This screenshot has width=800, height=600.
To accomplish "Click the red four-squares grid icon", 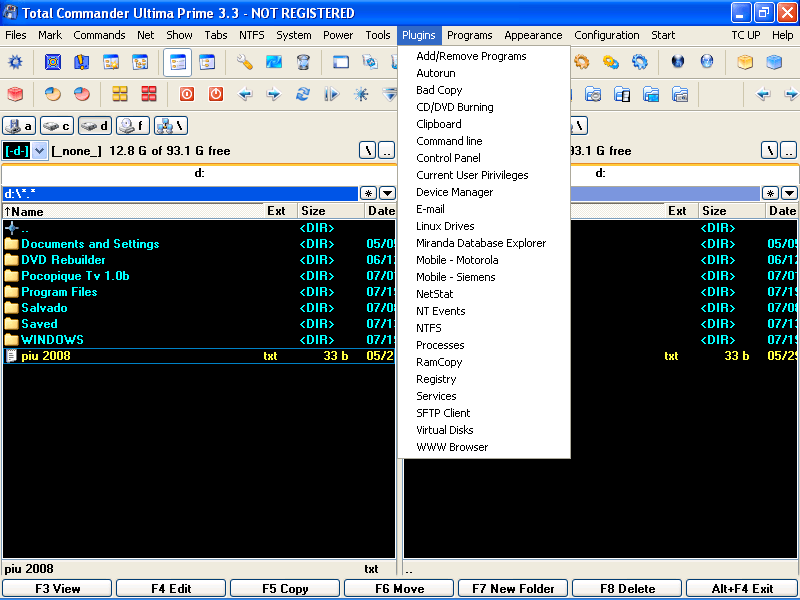I will pos(149,95).
